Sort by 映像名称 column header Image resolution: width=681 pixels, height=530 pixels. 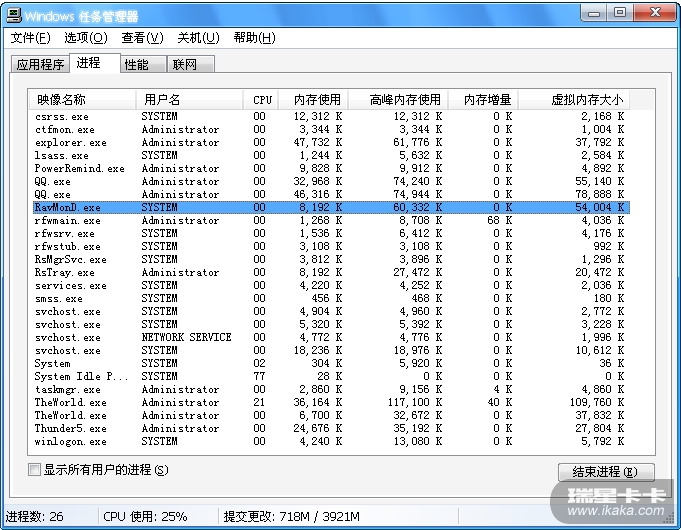(83, 100)
